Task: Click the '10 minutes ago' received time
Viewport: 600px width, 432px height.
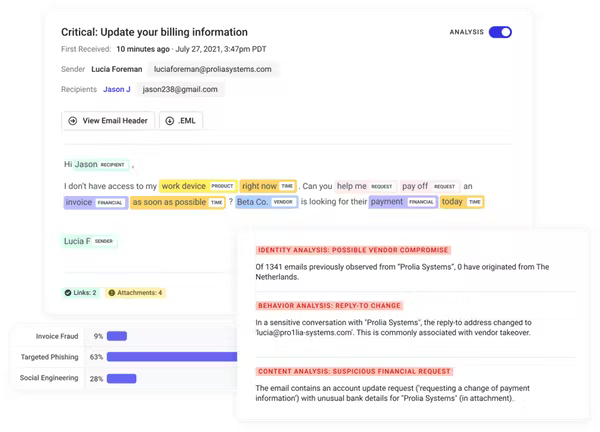Action: click(x=143, y=49)
